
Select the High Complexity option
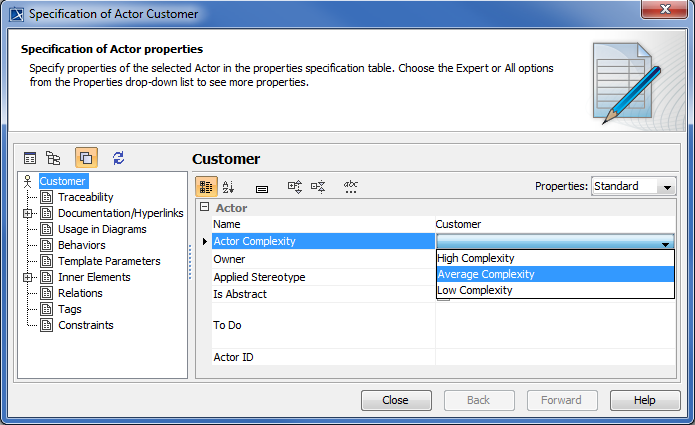[x=476, y=258]
